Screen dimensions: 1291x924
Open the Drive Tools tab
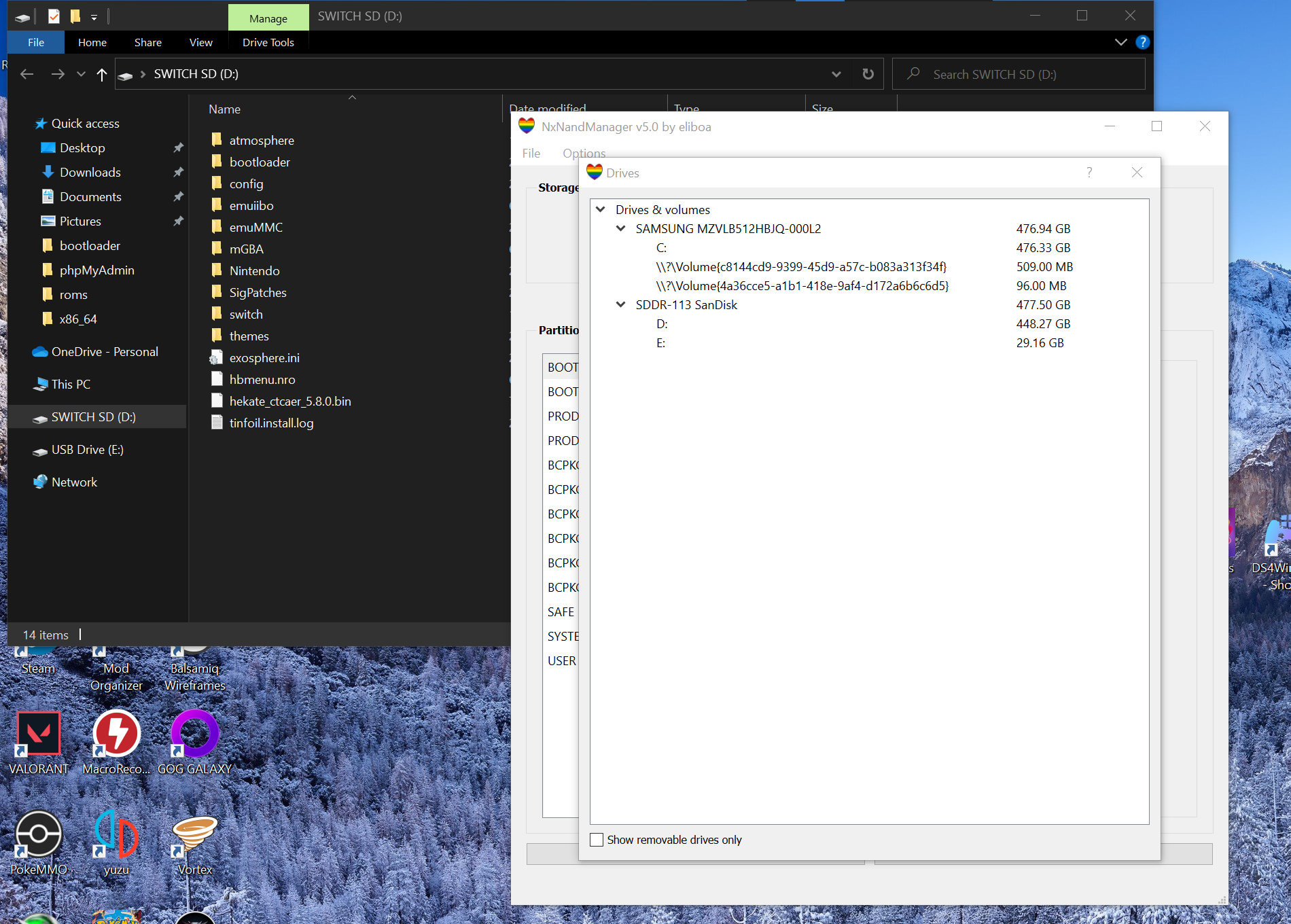268,42
